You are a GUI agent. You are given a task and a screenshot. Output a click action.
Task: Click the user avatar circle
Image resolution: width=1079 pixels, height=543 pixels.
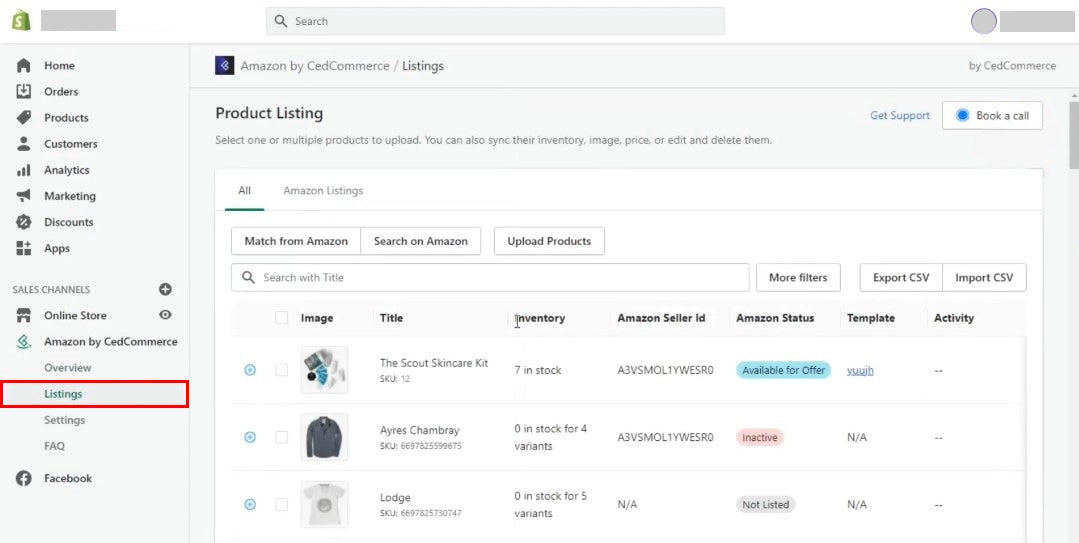coord(984,21)
